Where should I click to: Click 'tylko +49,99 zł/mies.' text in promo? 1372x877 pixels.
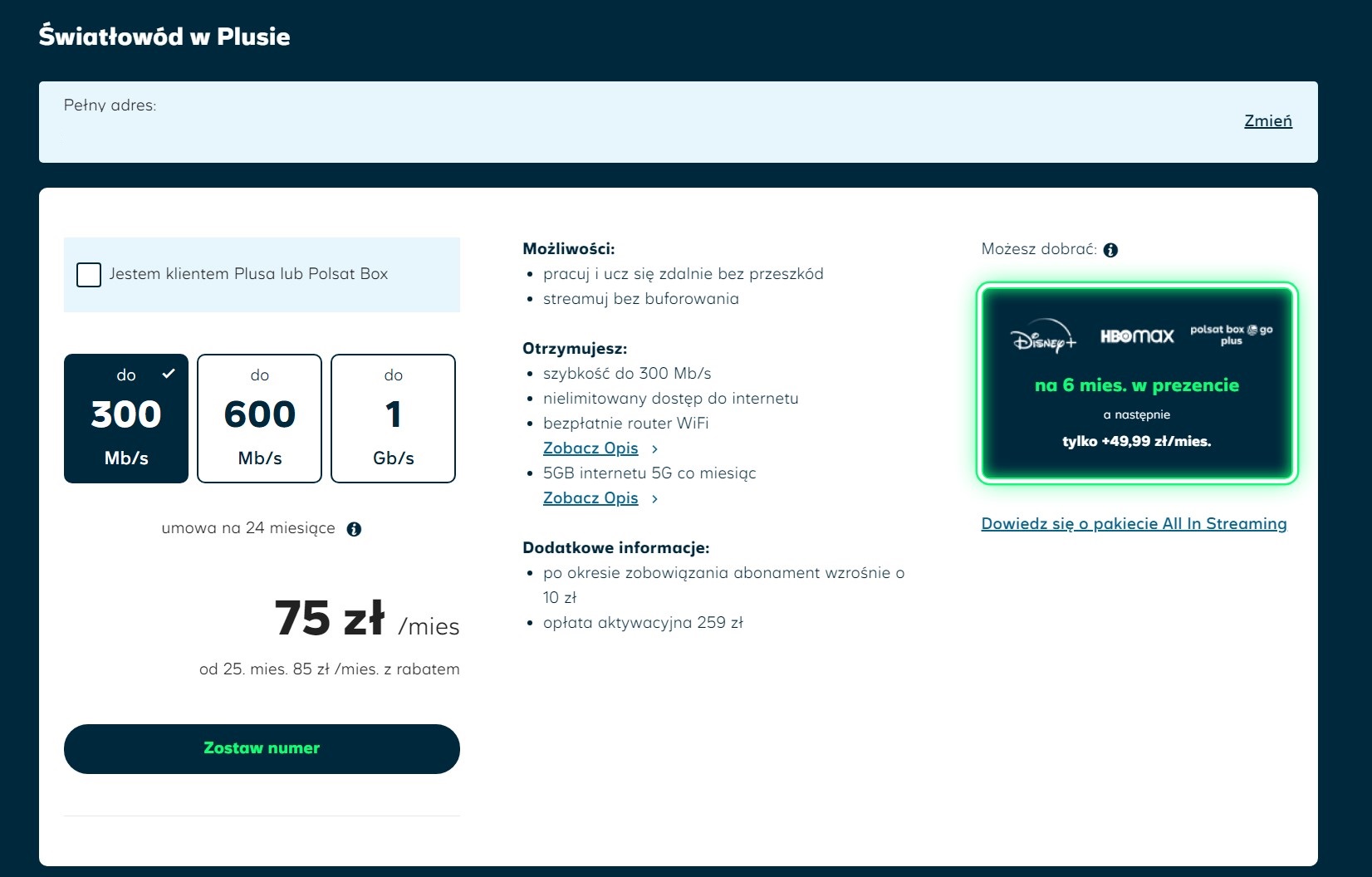(x=1137, y=441)
